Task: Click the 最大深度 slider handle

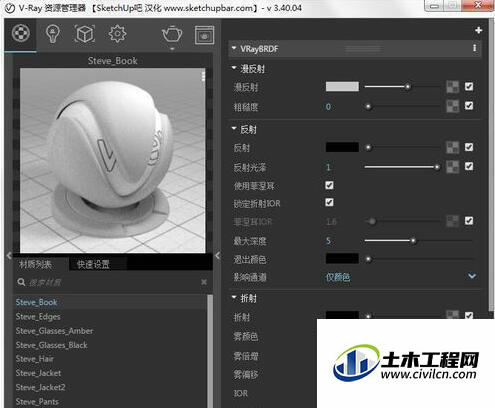Action: (x=413, y=240)
